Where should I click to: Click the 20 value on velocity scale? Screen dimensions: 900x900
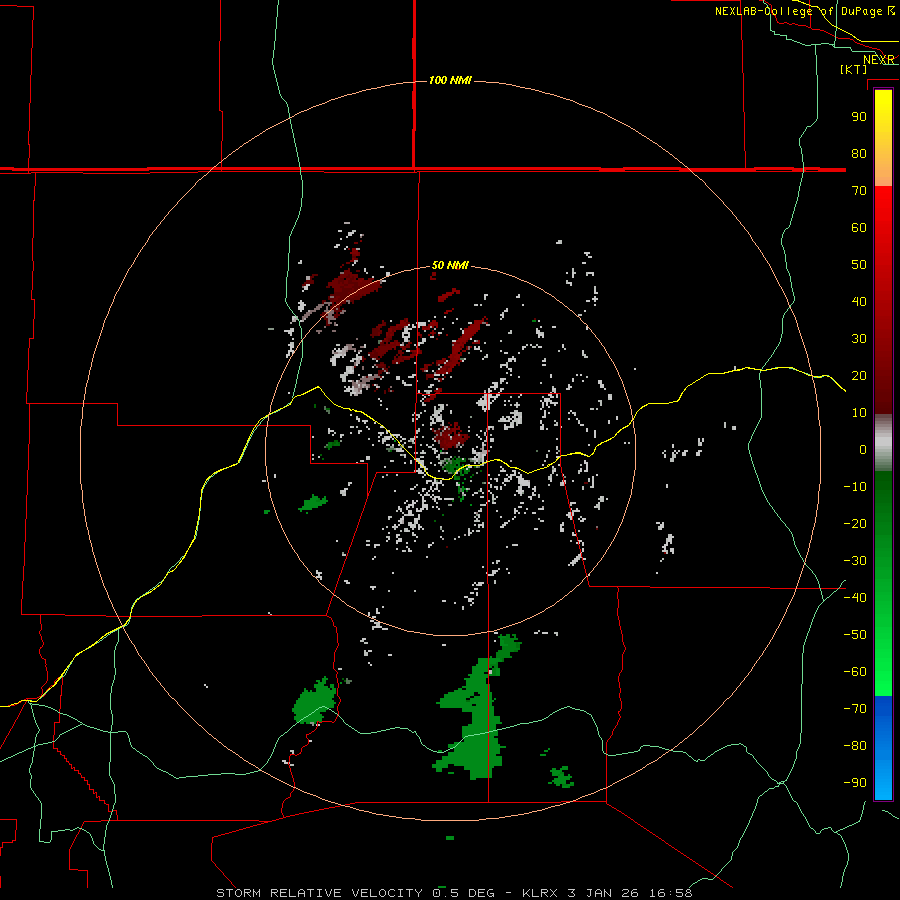point(859,376)
